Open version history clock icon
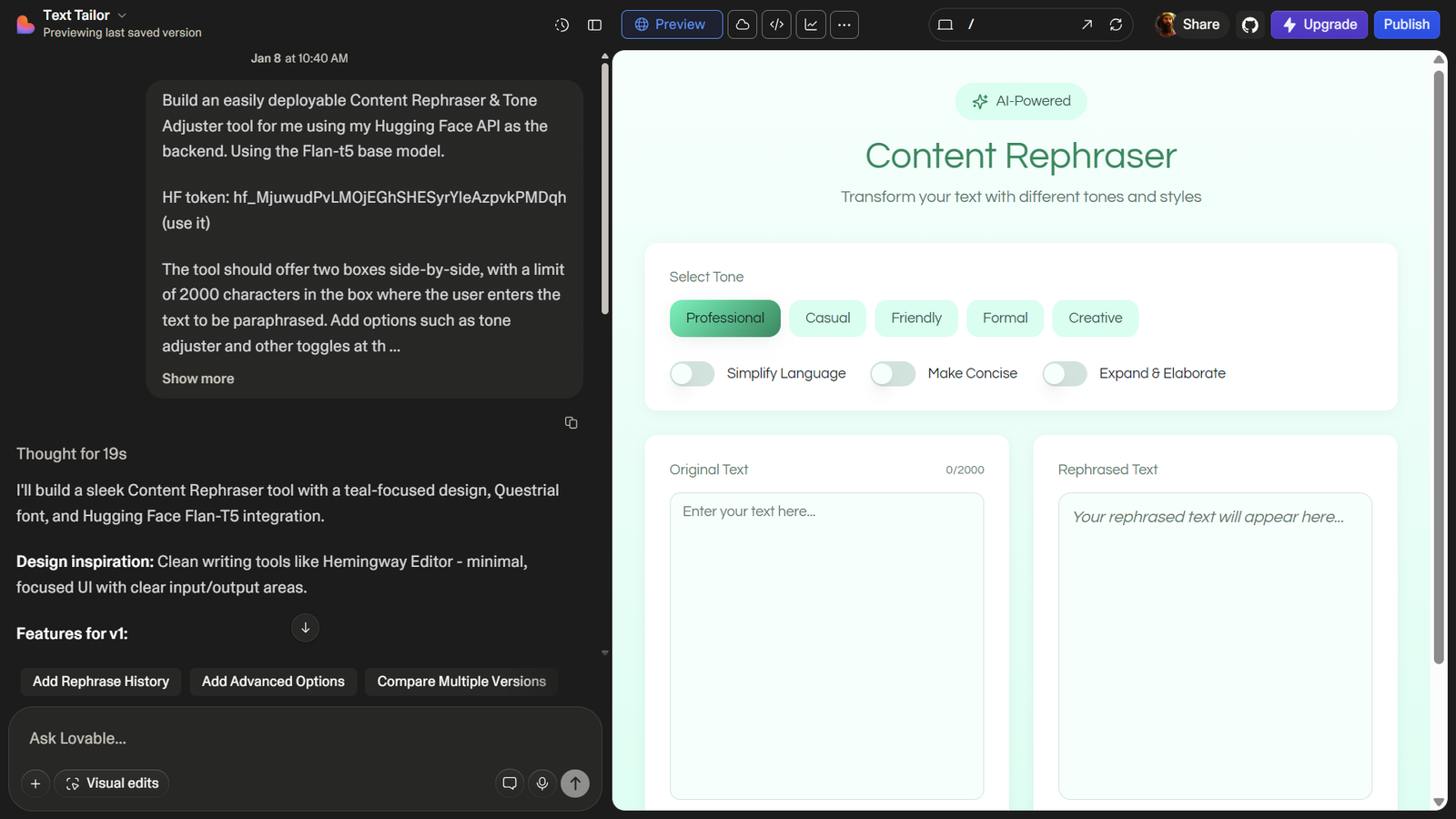This screenshot has width=1456, height=819. [x=561, y=25]
